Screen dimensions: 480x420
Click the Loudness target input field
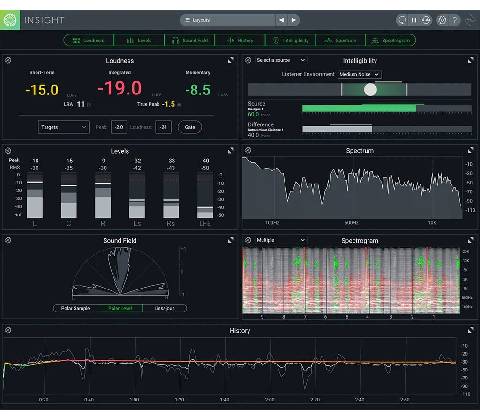coord(163,127)
